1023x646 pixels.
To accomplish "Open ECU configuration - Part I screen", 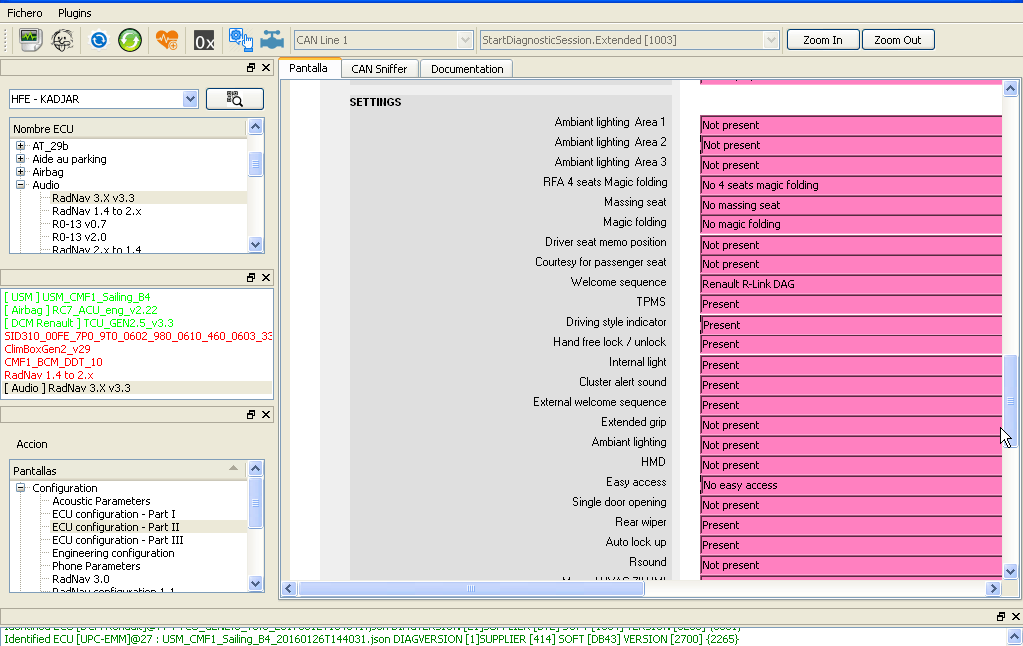I will tap(114, 514).
